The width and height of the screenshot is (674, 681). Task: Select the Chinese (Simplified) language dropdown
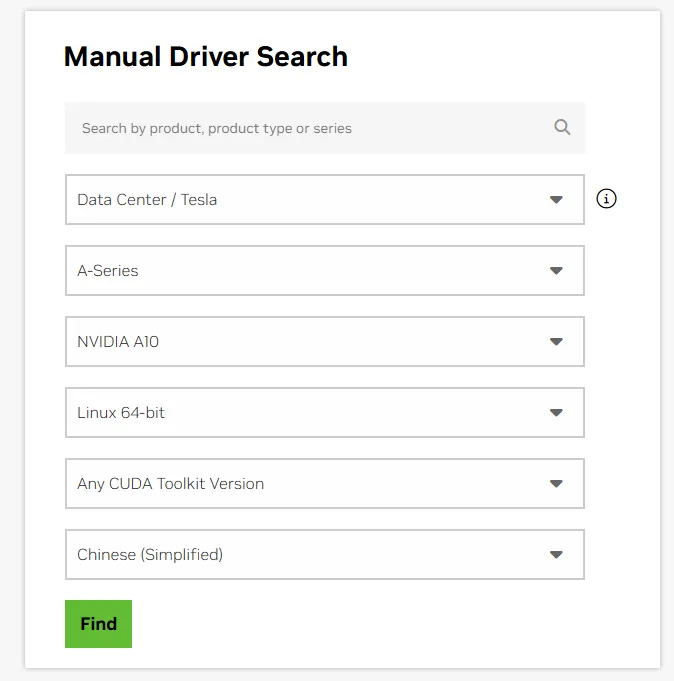pos(325,555)
